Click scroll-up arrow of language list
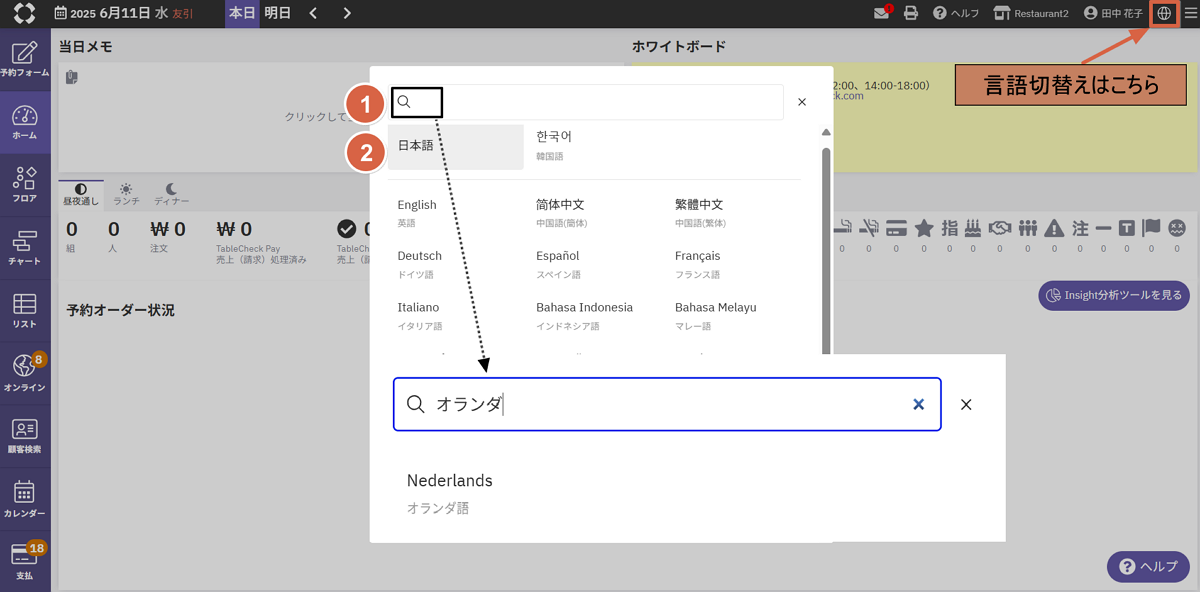Screen dimensions: 1200x592 [x=826, y=133]
